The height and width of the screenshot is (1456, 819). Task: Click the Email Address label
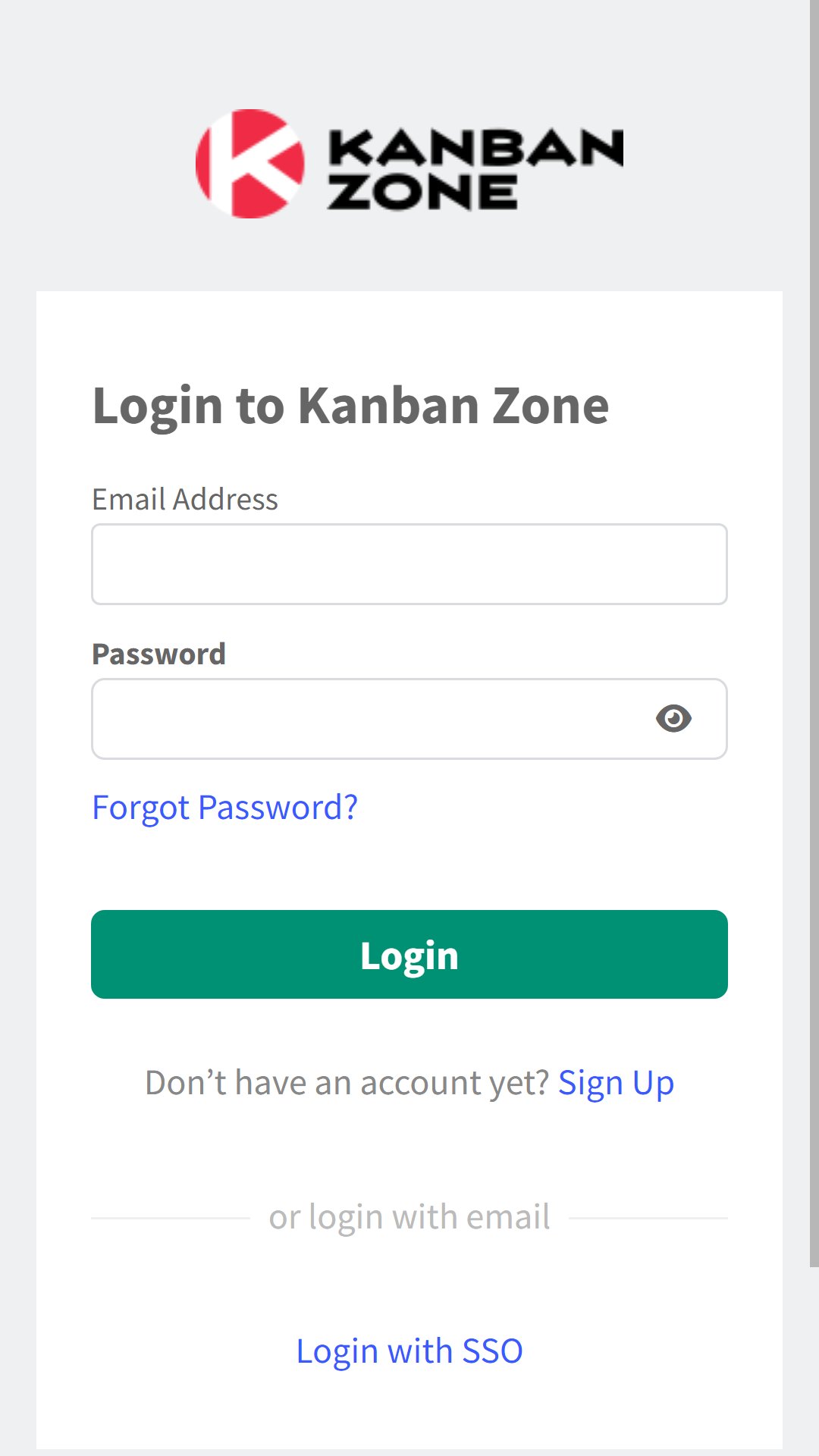tap(185, 499)
